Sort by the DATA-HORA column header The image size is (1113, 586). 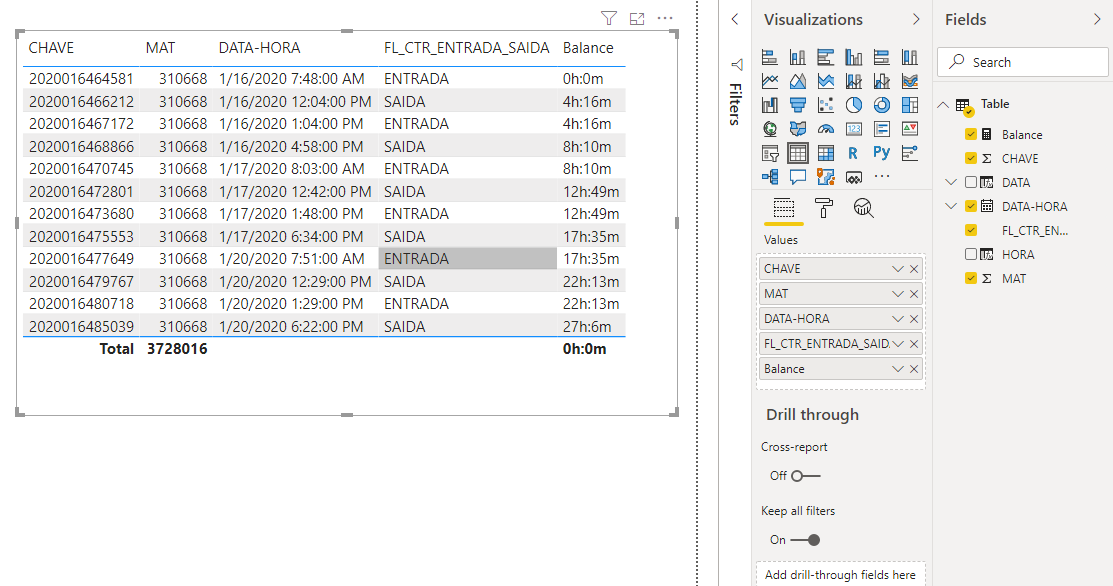(x=259, y=48)
